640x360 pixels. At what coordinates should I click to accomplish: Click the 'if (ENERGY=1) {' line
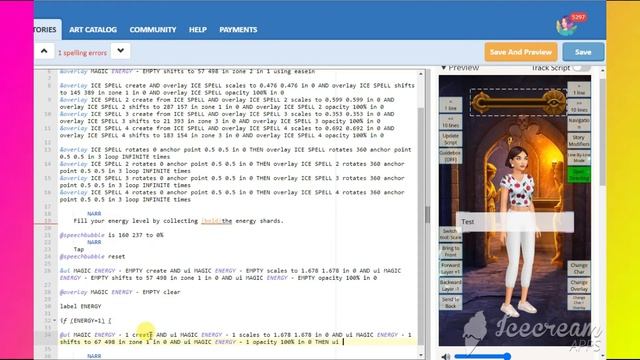[x=85, y=320]
